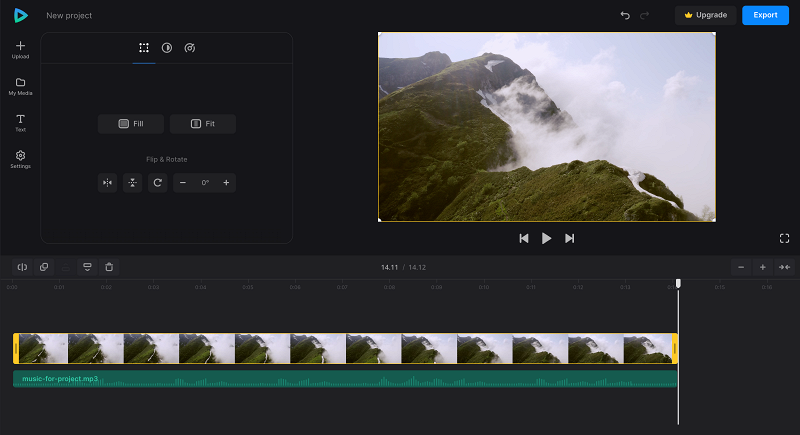Open the Upload panel
This screenshot has width=800, height=435.
20,49
